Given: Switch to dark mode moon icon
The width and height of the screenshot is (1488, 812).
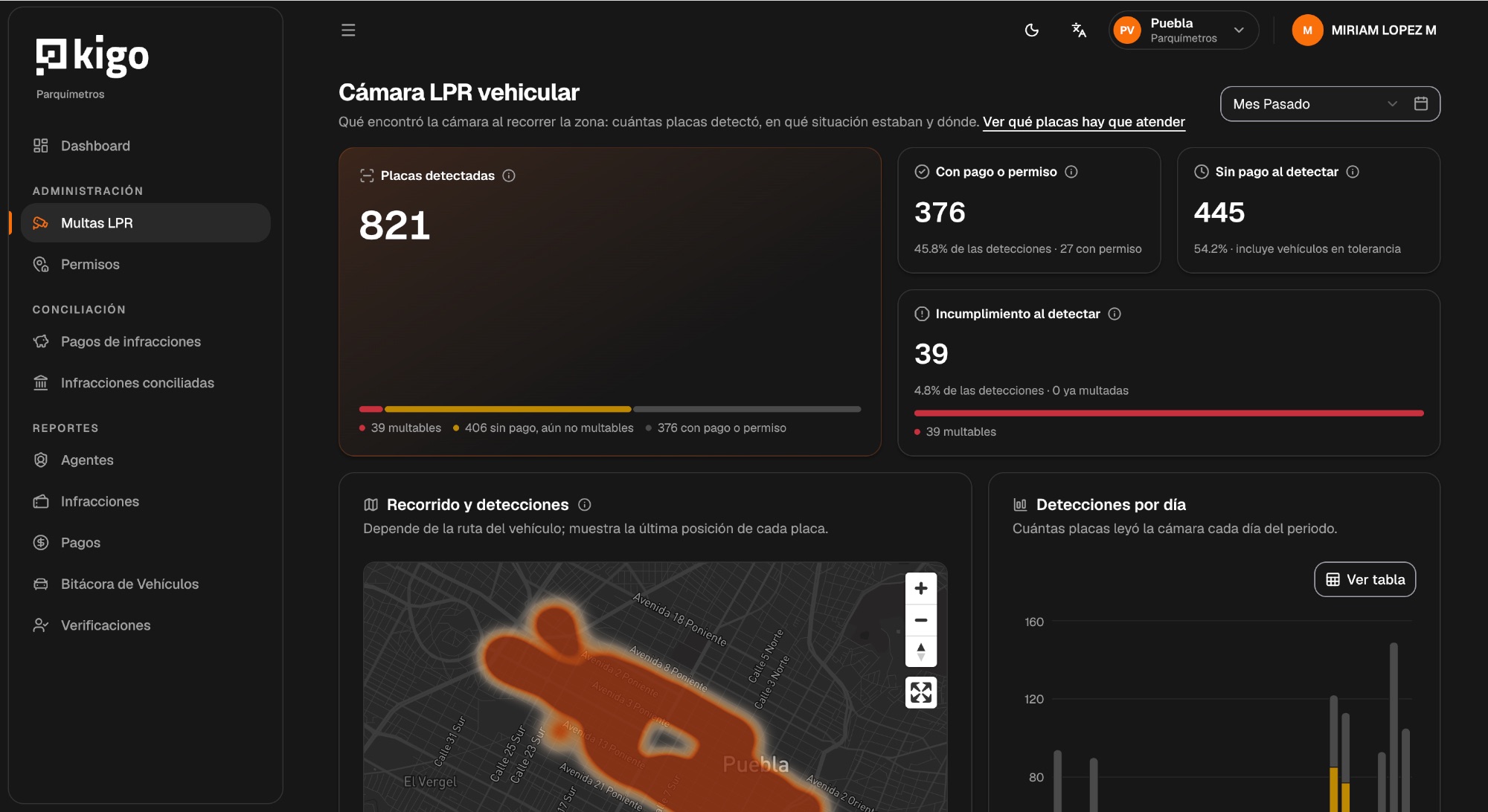Looking at the screenshot, I should click(1032, 30).
